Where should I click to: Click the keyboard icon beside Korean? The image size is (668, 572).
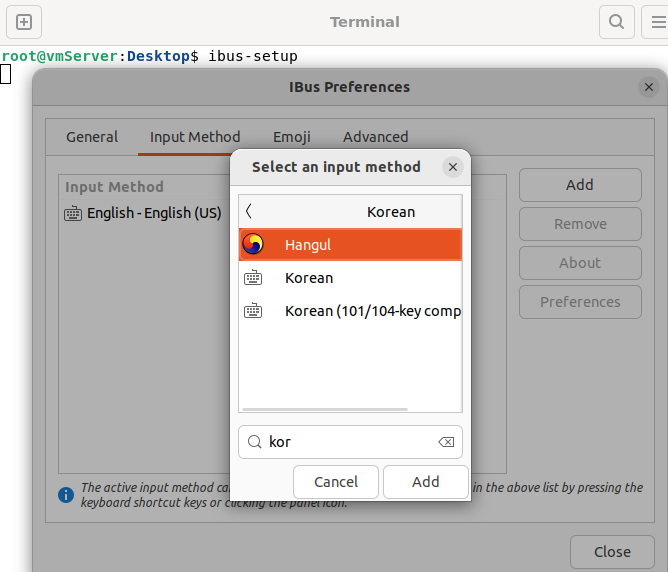click(253, 278)
